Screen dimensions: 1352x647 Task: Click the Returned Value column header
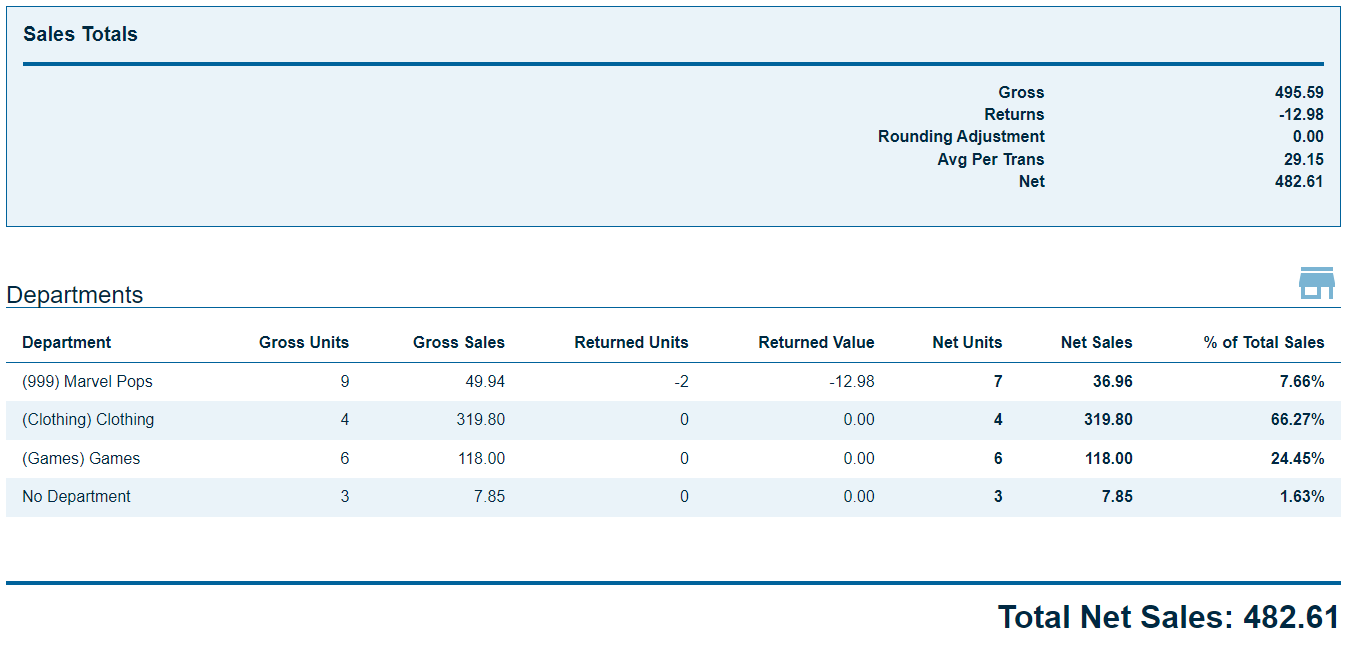(x=816, y=342)
